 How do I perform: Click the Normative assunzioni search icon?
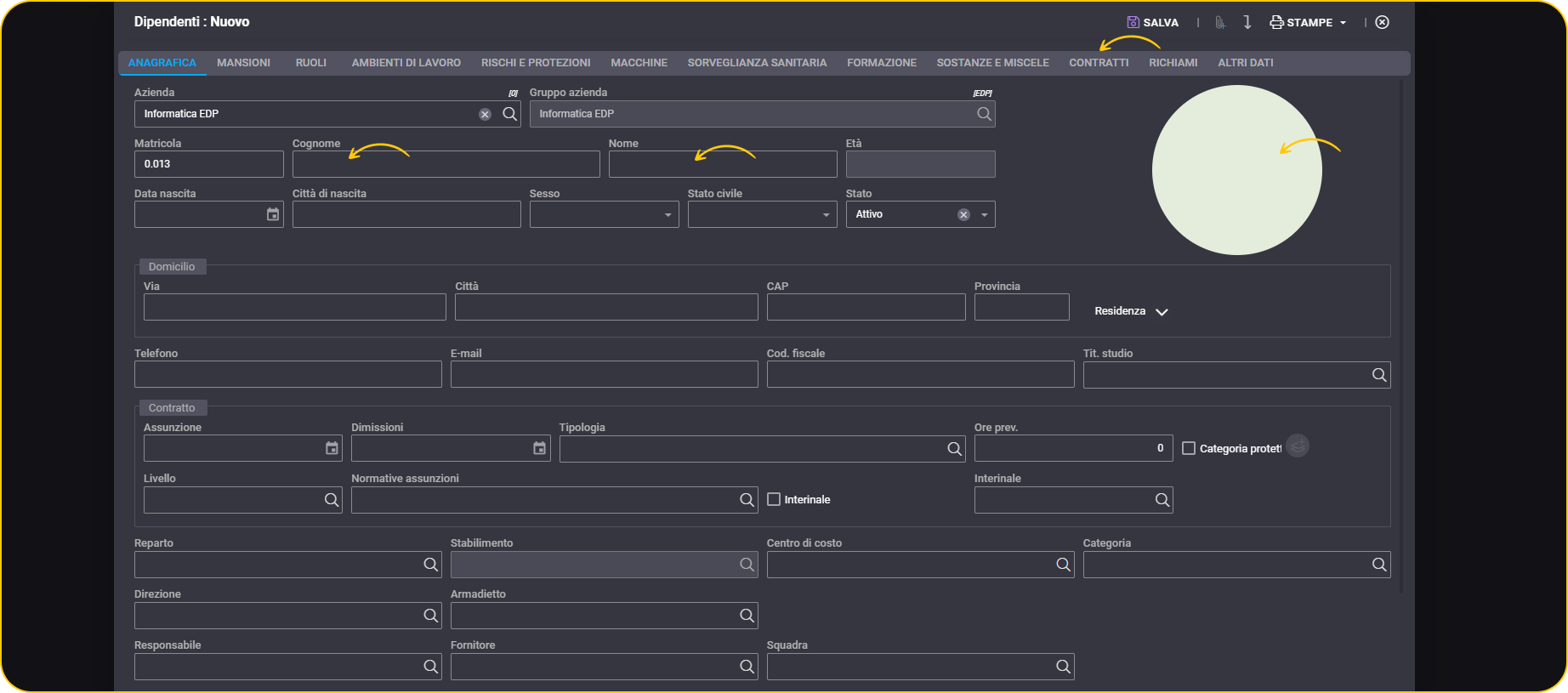[747, 500]
